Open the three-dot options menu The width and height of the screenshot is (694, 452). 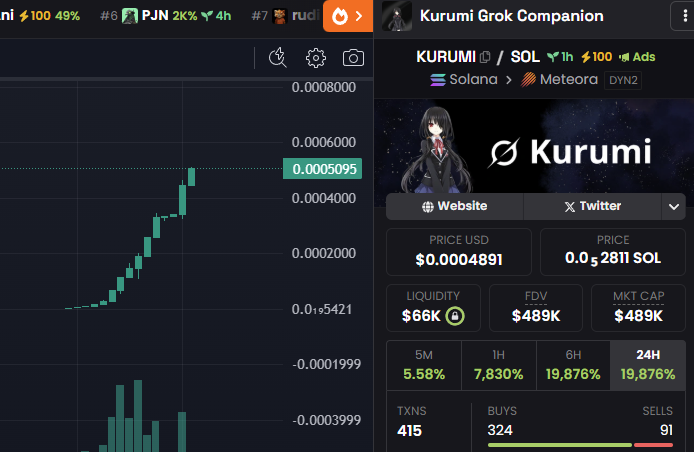pos(684,16)
